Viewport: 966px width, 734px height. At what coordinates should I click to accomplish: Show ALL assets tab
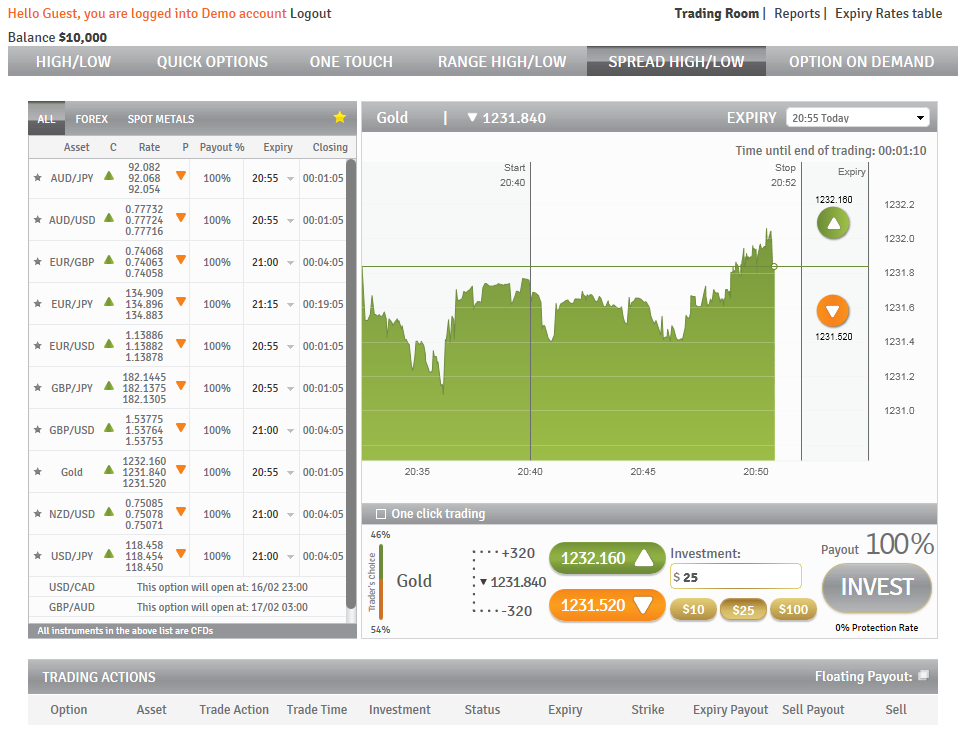click(46, 119)
